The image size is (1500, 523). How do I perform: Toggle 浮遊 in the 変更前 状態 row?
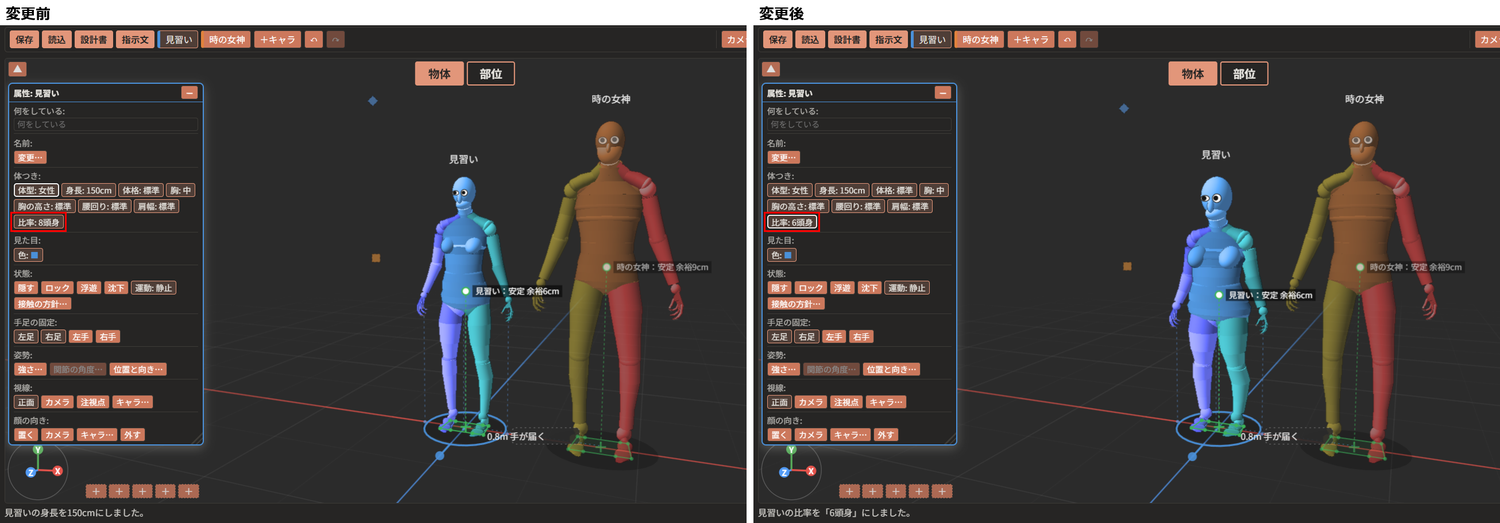tap(88, 287)
